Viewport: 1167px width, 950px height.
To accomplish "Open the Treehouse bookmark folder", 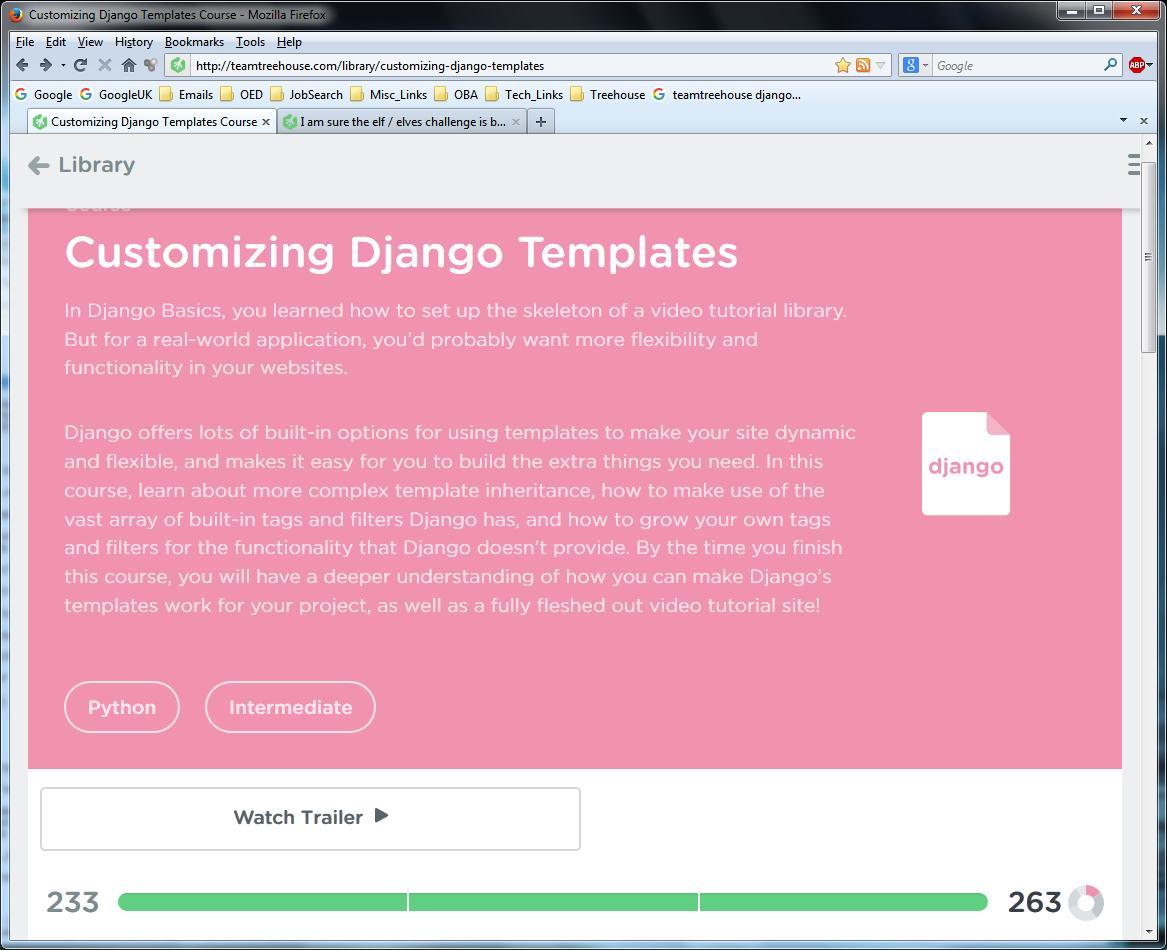I will coord(608,95).
